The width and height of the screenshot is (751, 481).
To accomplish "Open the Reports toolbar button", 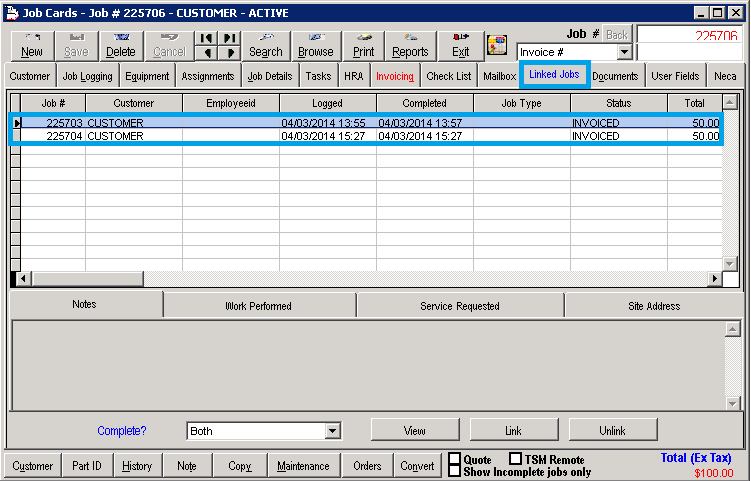I will (410, 46).
